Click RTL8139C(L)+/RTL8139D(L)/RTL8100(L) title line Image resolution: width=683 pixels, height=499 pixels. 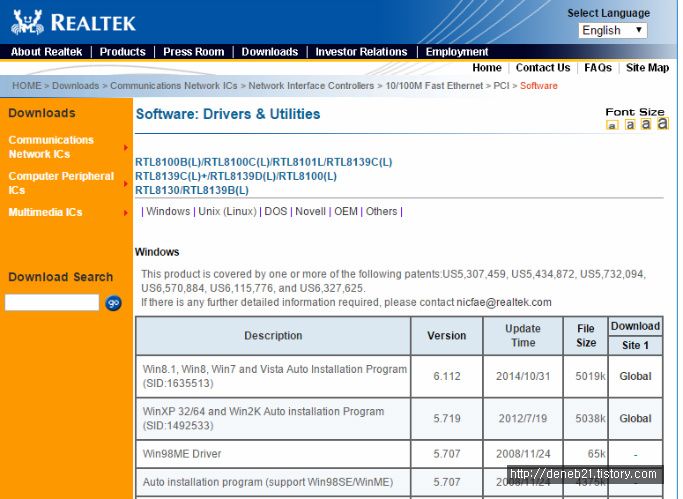[236, 176]
